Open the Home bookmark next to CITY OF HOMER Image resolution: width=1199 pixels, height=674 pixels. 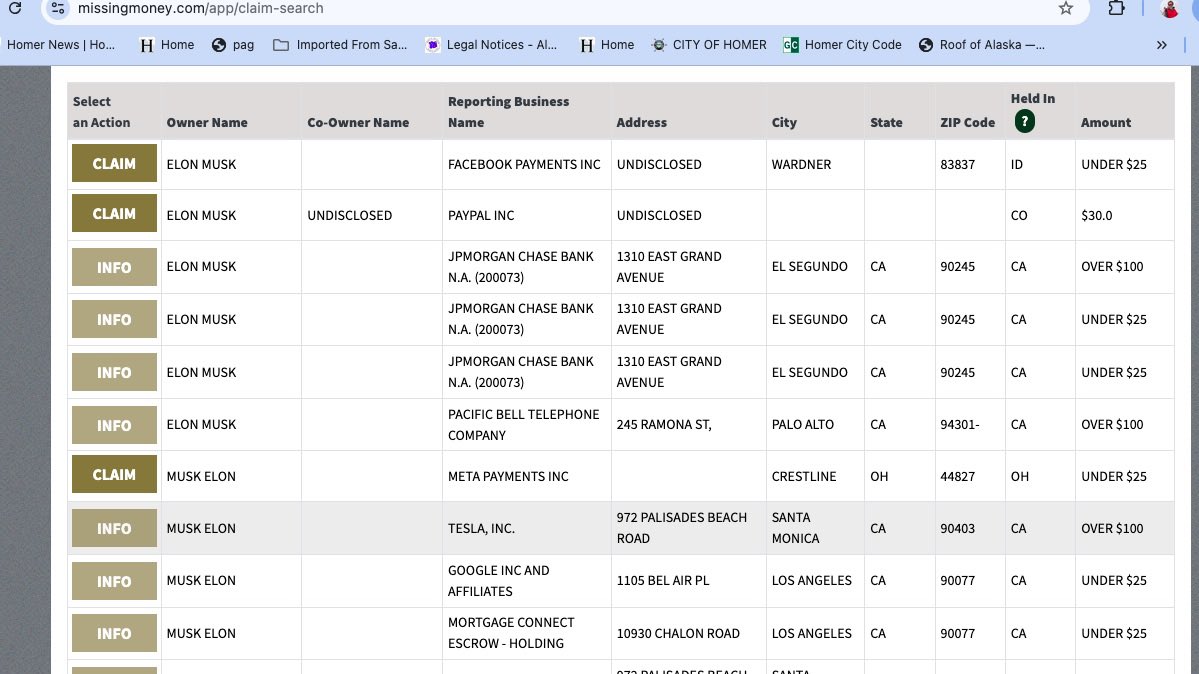point(606,45)
